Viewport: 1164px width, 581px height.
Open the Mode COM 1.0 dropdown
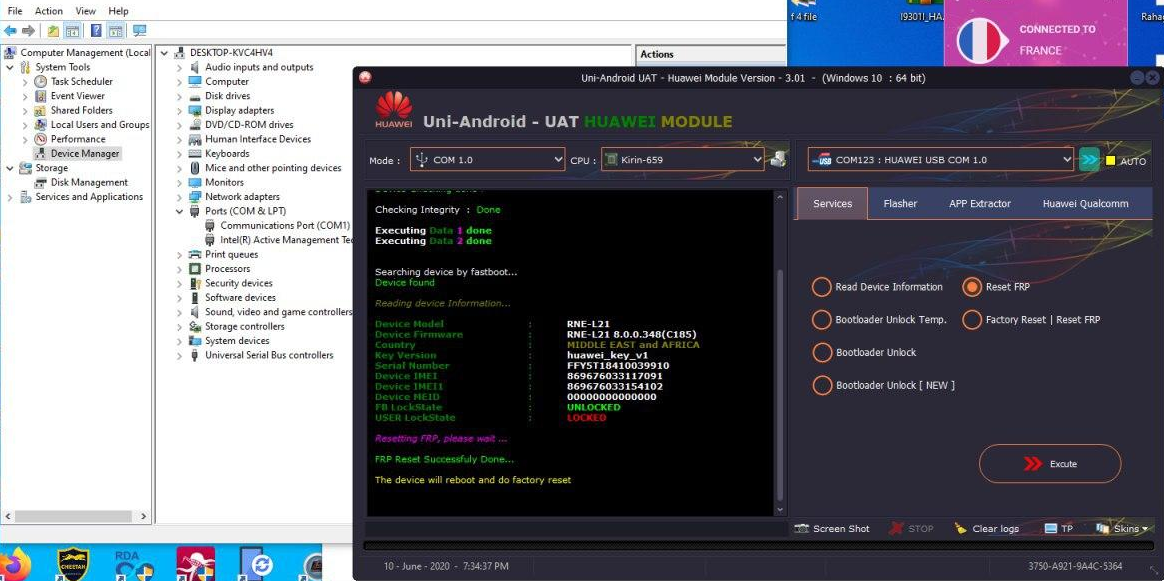(x=487, y=160)
